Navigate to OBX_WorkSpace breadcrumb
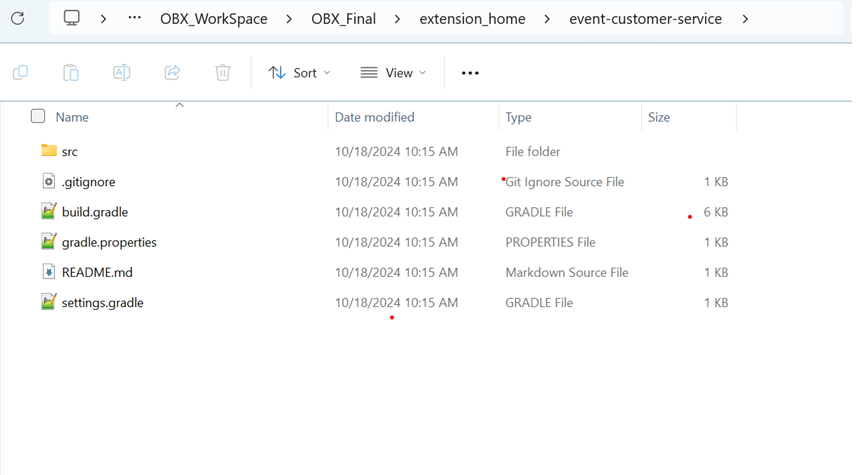Image resolution: width=868 pixels, height=475 pixels. (214, 19)
